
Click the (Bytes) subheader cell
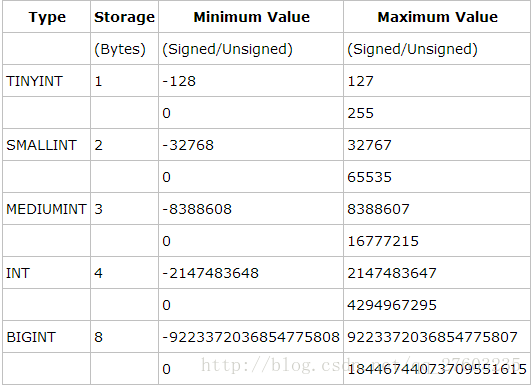click(125, 49)
